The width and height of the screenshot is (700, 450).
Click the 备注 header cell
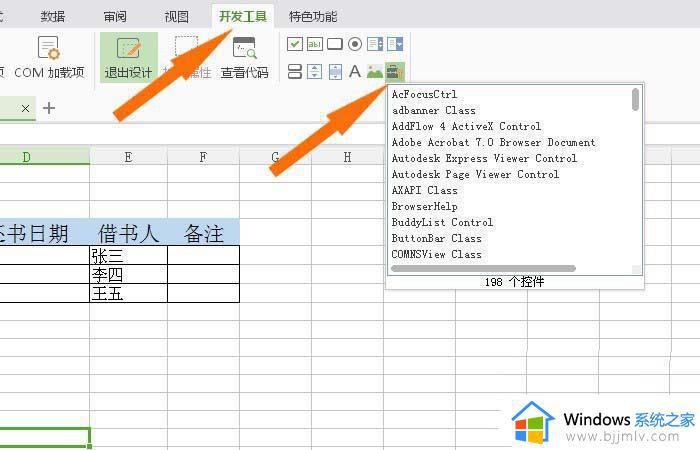[x=204, y=233]
